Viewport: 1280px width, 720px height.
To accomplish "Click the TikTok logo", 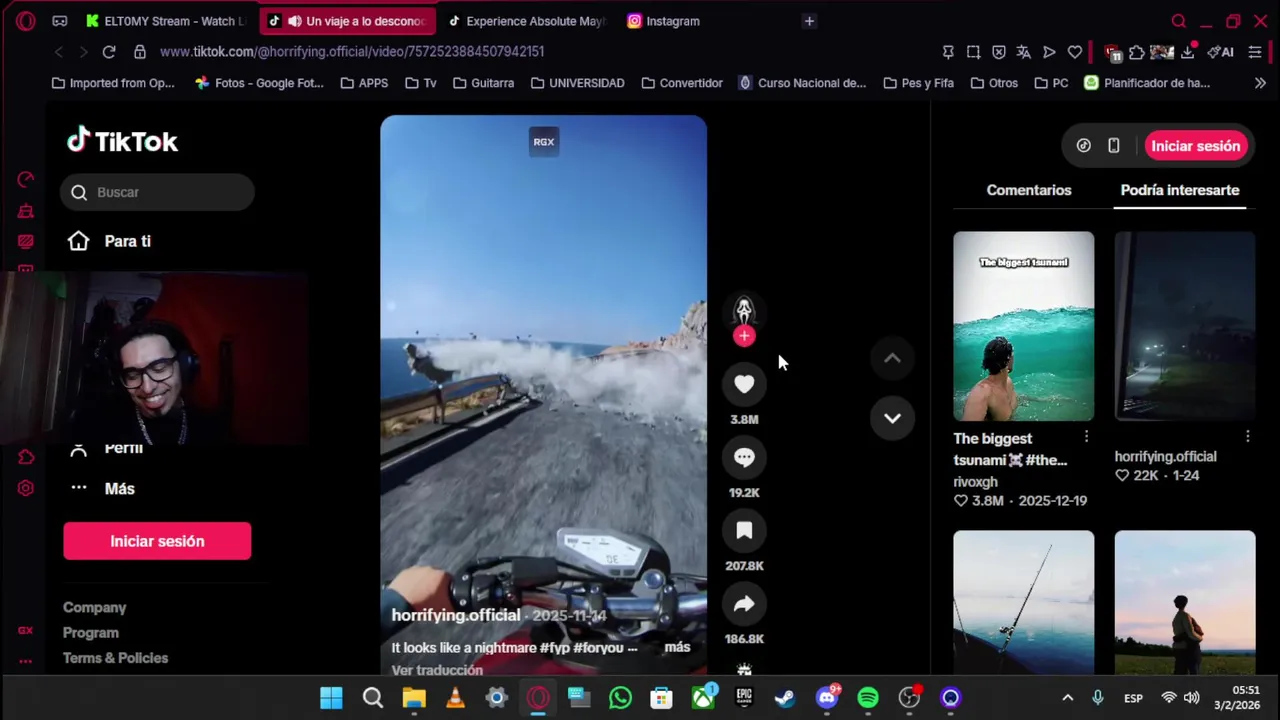I will (x=122, y=141).
